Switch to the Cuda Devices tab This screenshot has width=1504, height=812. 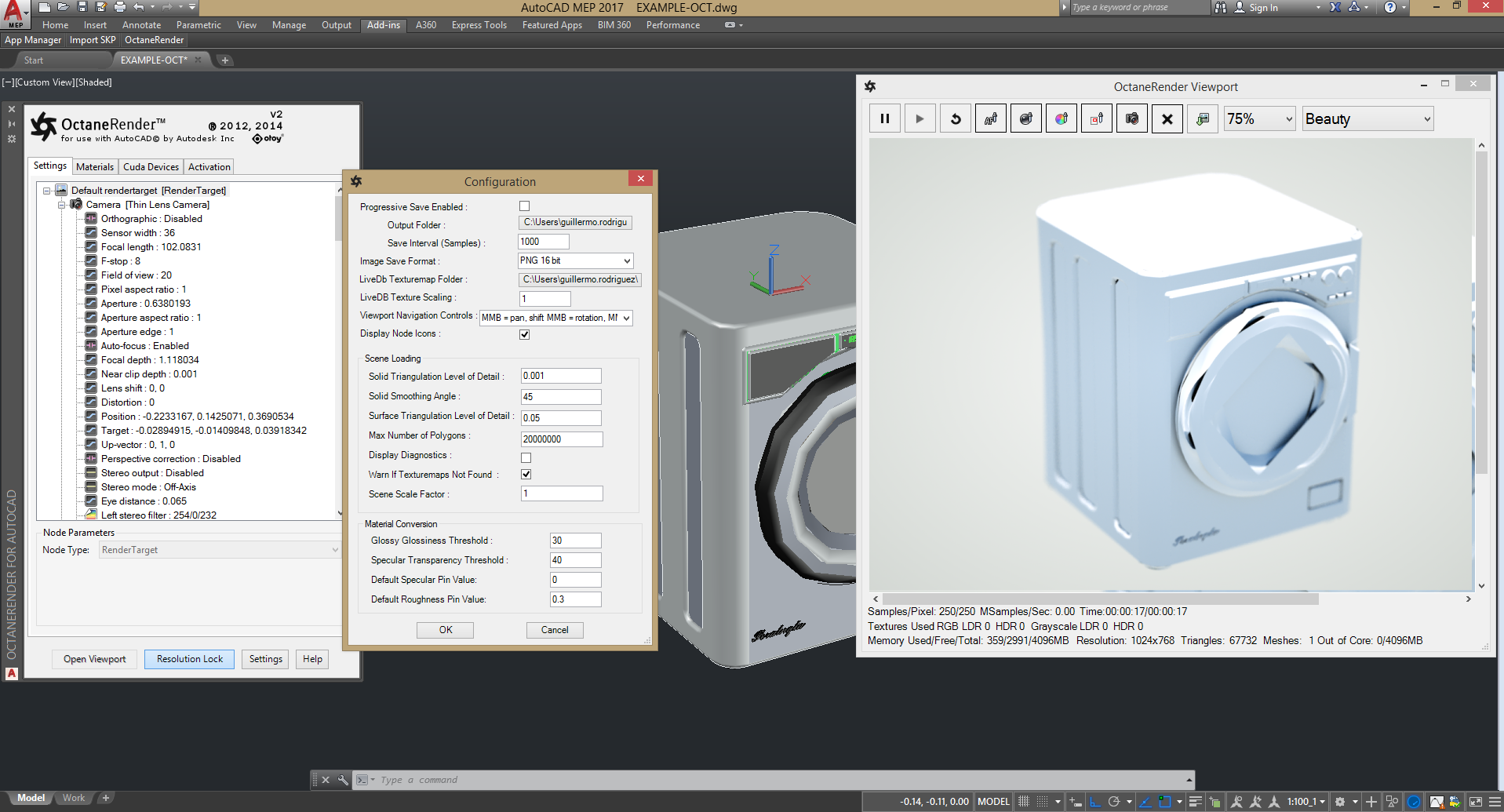click(151, 167)
